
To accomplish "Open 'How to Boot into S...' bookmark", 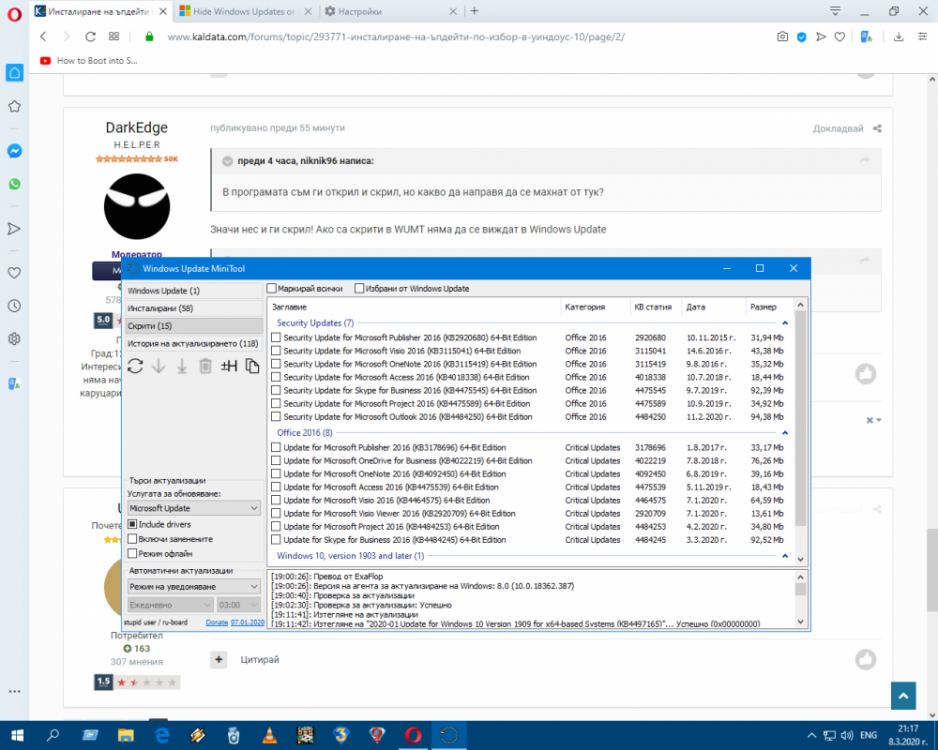I will (x=89, y=60).
